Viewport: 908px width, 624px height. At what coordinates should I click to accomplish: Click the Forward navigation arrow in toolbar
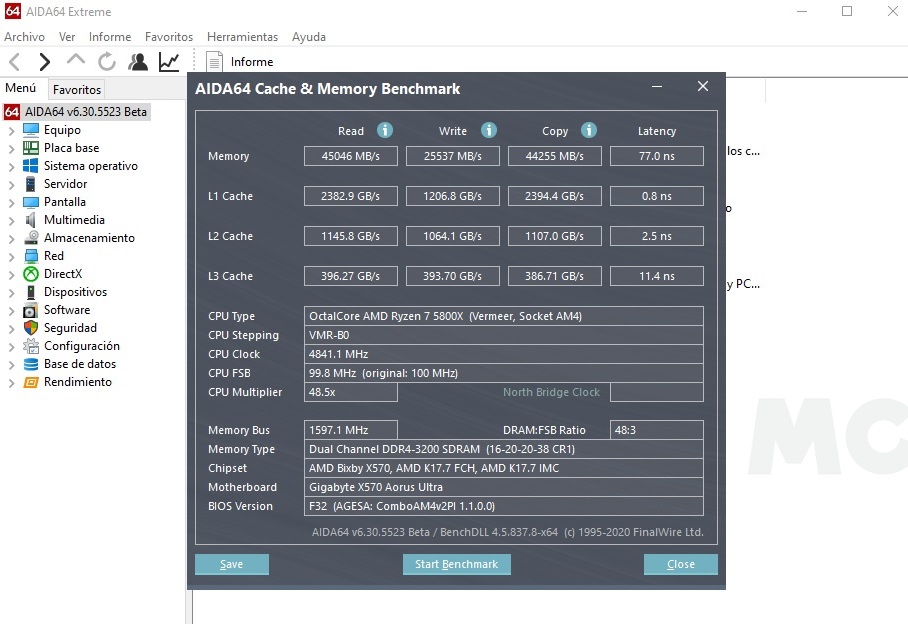44,62
